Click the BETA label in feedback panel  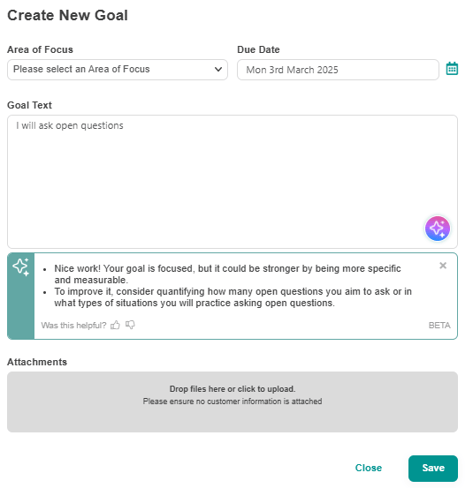tap(439, 325)
